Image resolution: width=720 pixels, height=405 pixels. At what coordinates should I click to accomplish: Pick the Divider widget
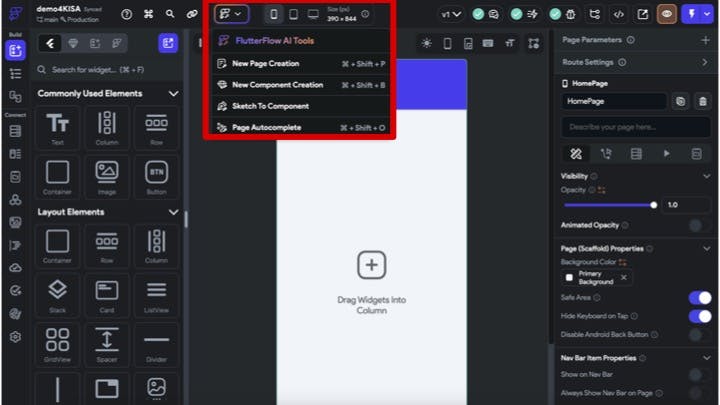click(x=156, y=345)
